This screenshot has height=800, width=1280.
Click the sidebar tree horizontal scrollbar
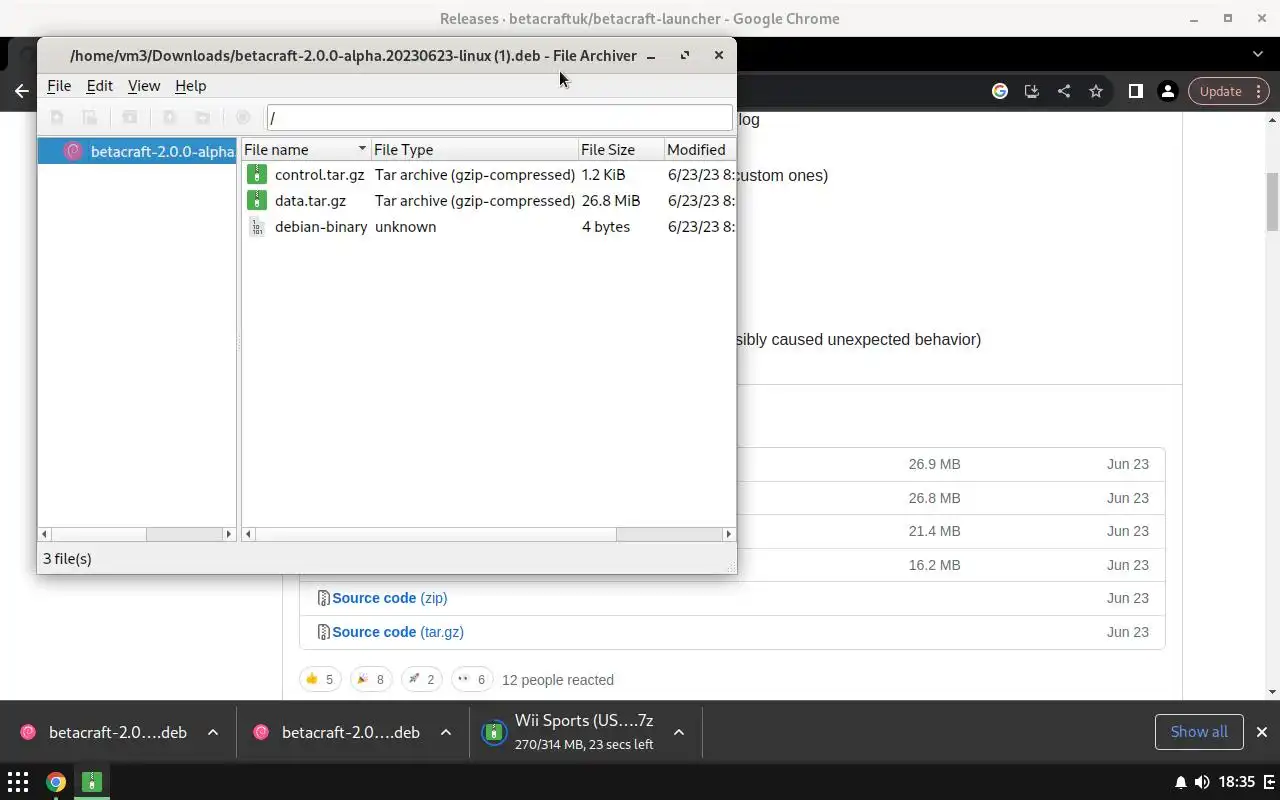click(x=137, y=534)
